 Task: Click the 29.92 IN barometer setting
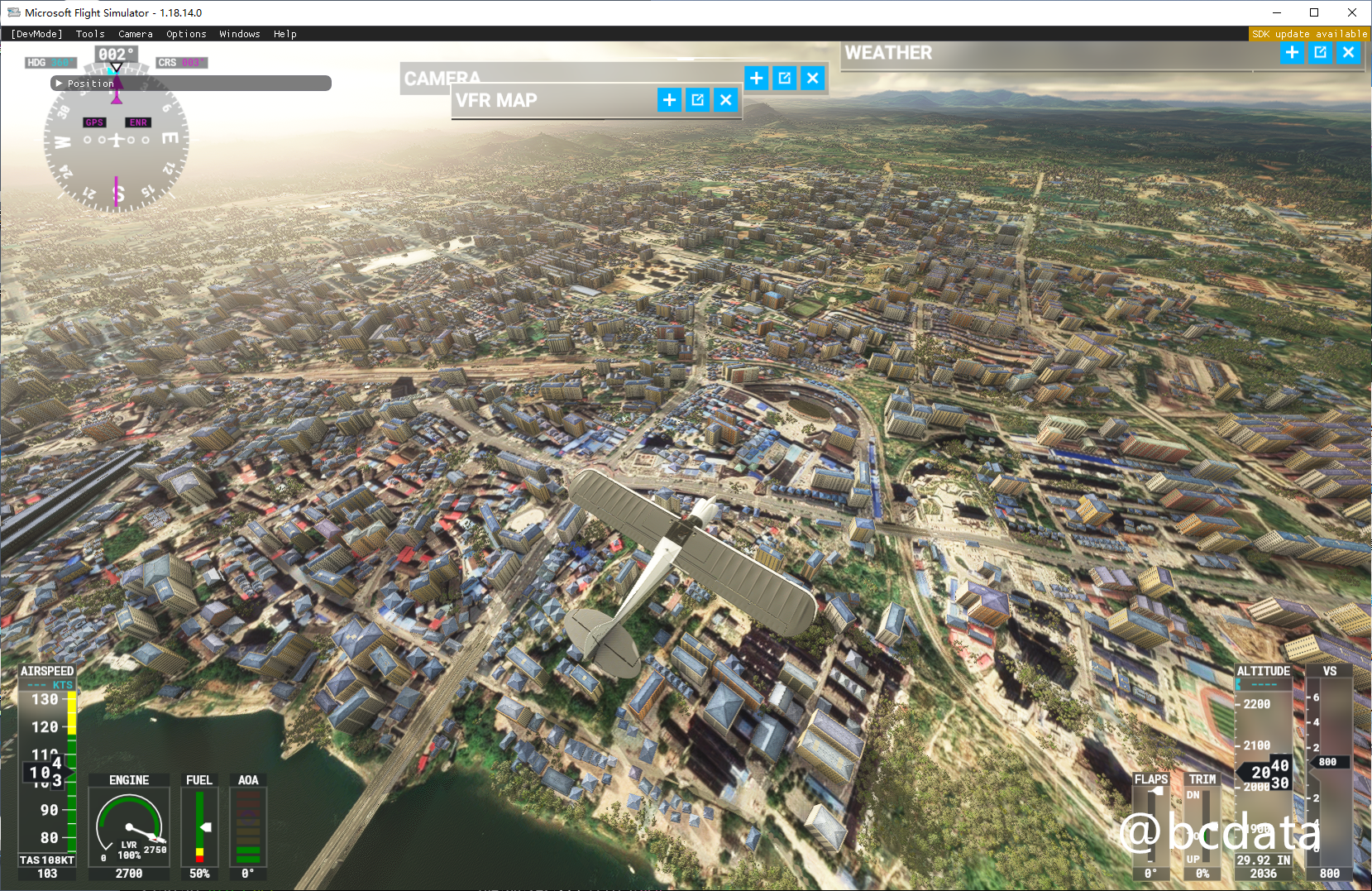(1264, 860)
